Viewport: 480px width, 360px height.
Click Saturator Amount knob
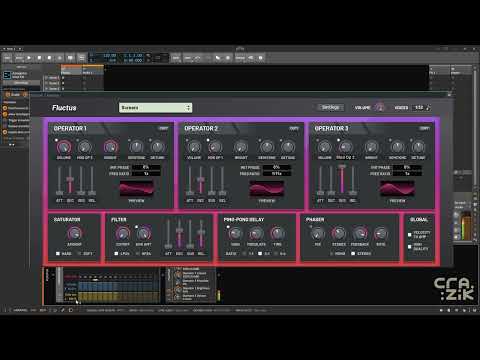coord(74,233)
